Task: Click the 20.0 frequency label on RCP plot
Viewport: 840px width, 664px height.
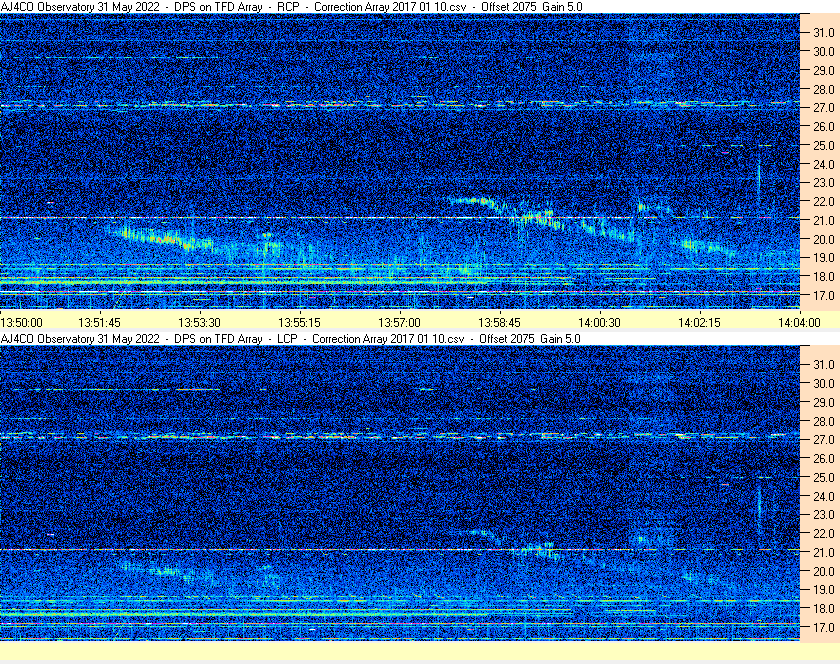Action: 824,239
